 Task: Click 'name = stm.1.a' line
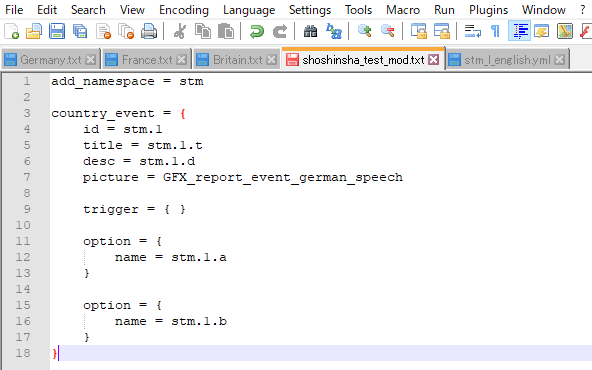(171, 257)
